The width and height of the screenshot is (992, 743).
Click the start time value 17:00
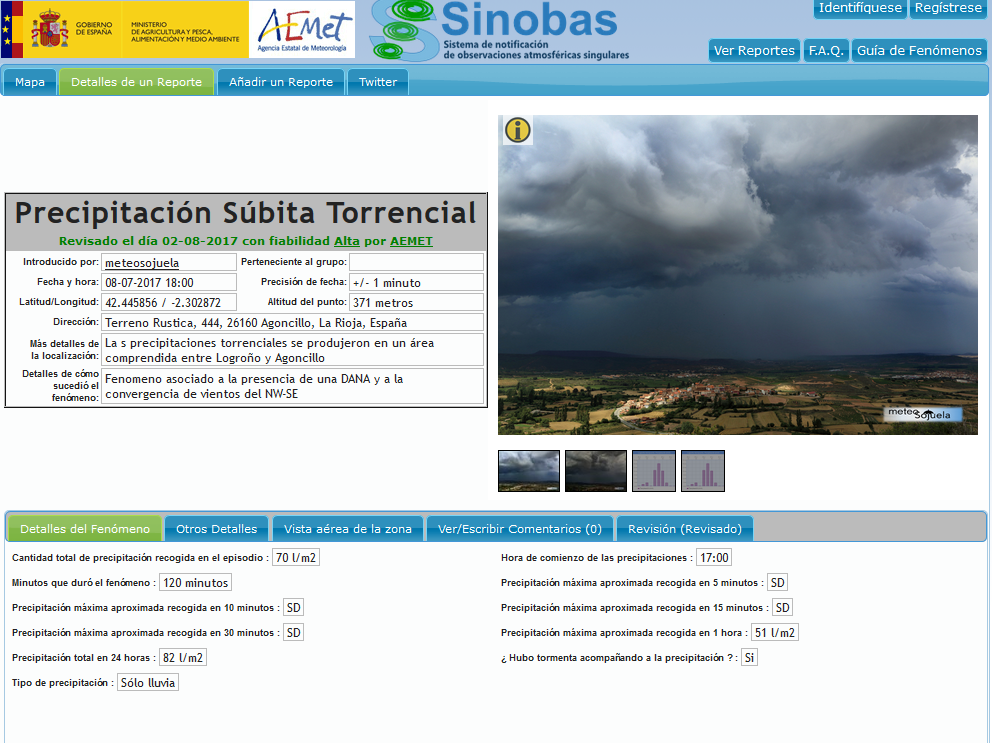[x=714, y=558]
